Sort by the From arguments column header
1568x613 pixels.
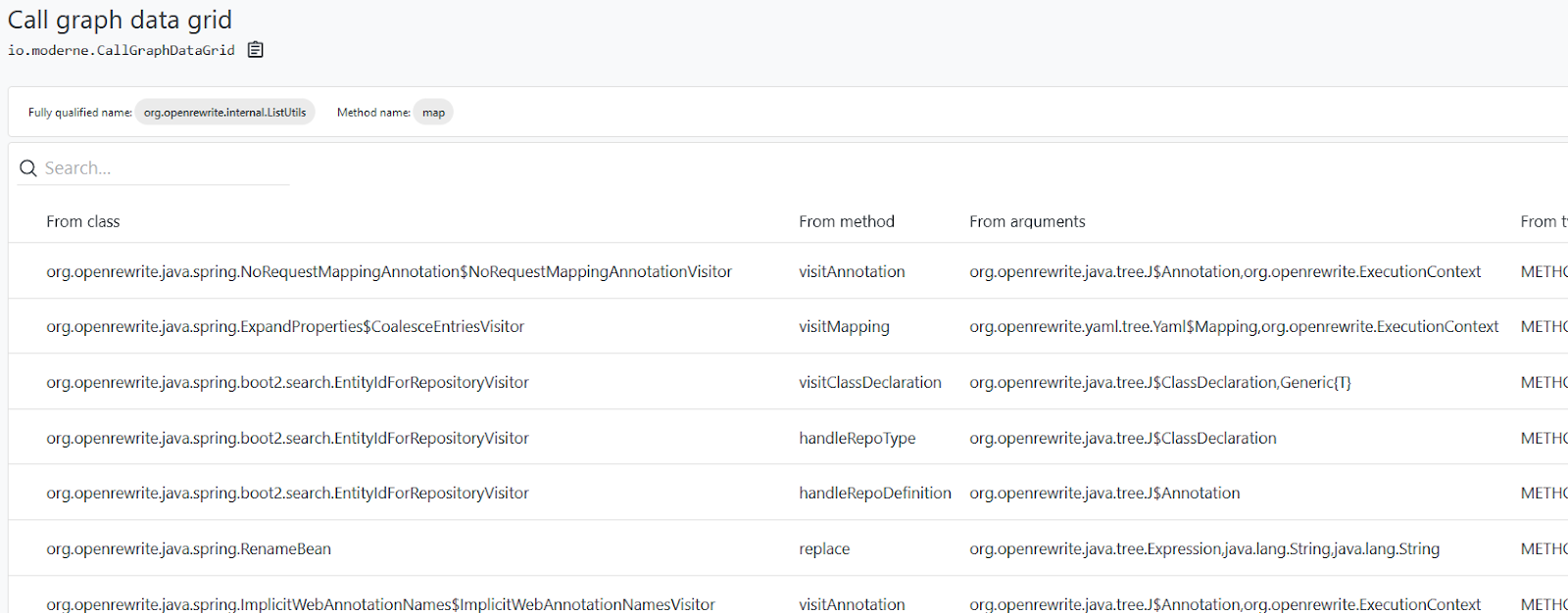(x=1027, y=221)
